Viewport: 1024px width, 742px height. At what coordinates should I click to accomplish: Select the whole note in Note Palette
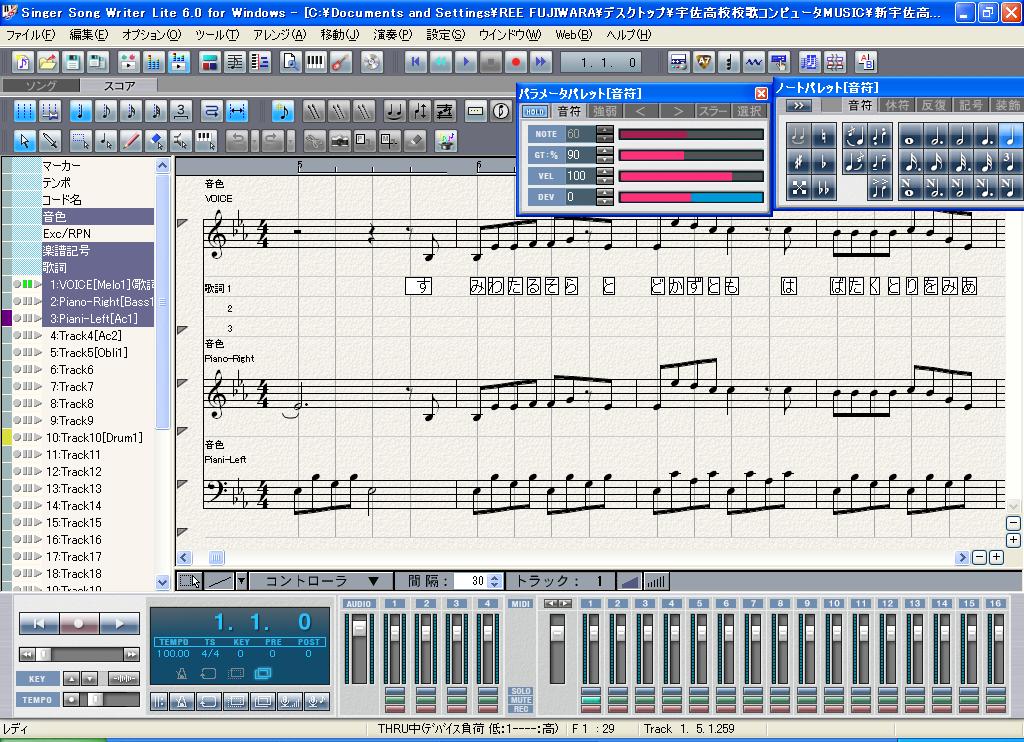tap(910, 135)
